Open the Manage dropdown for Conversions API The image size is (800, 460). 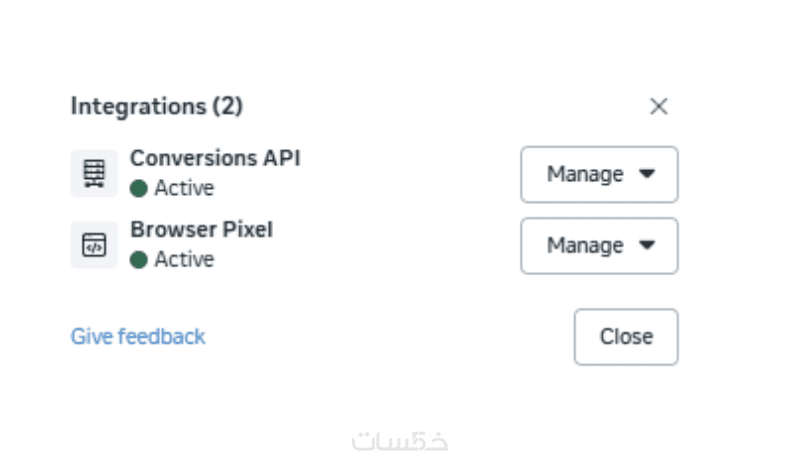click(x=599, y=174)
